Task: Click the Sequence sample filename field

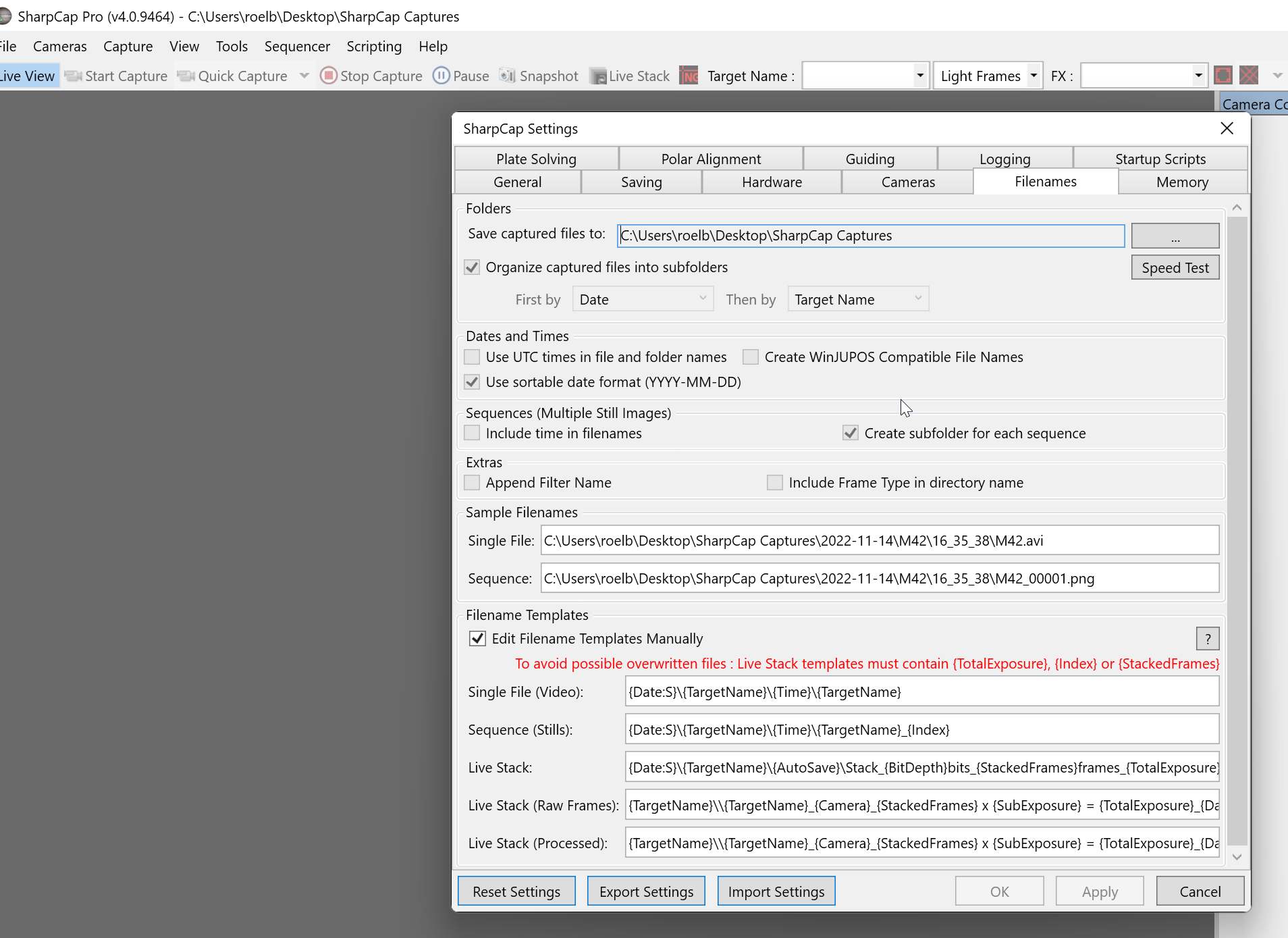Action: (x=880, y=578)
